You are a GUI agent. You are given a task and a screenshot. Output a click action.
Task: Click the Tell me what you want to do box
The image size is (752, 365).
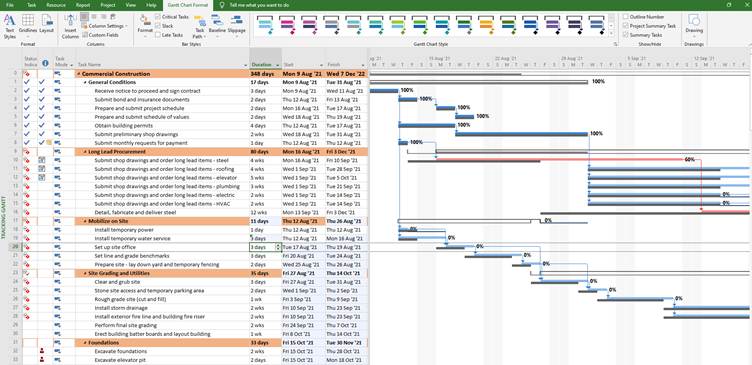tap(259, 5)
